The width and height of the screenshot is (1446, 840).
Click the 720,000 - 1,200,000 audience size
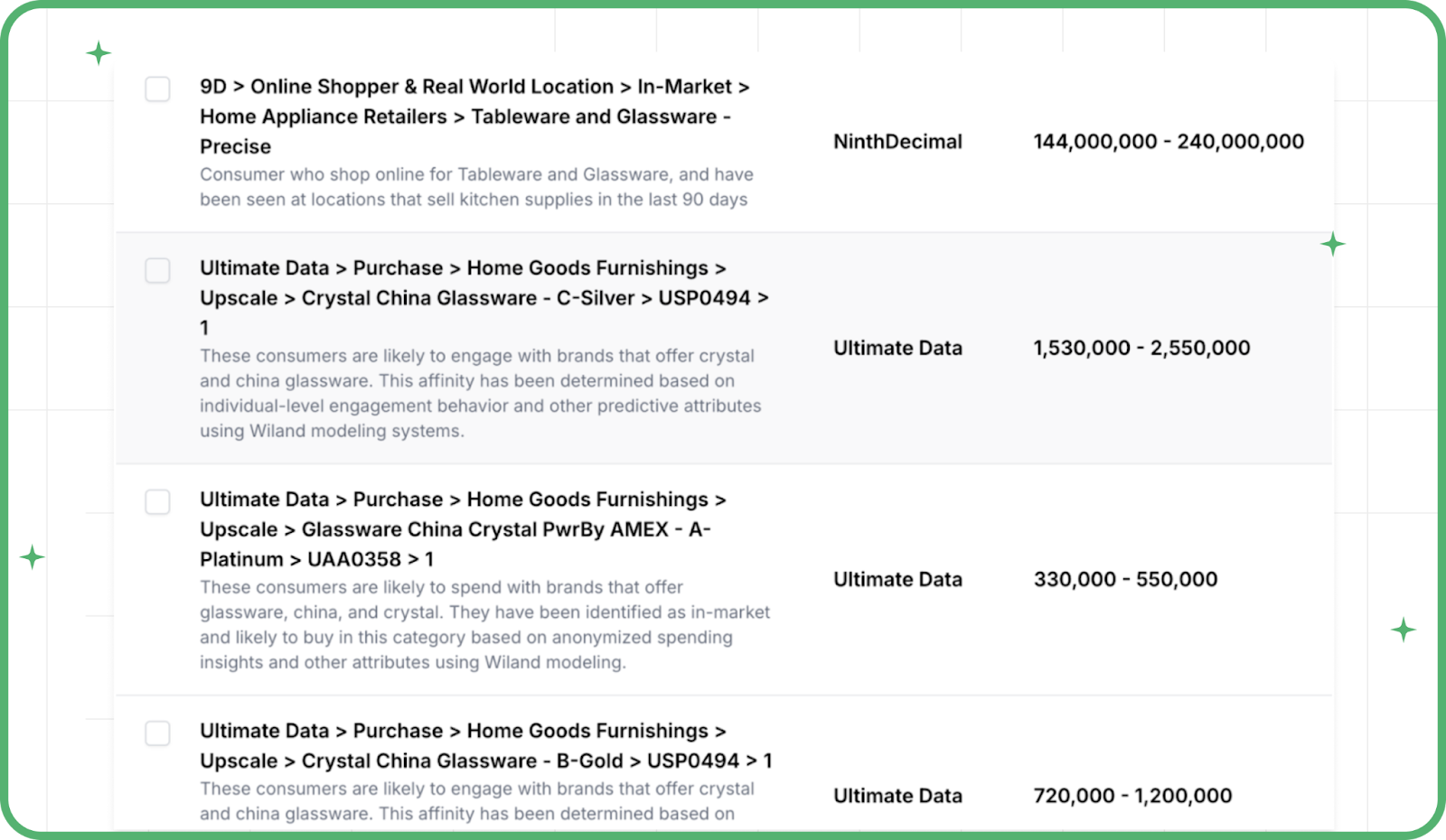coord(1132,796)
